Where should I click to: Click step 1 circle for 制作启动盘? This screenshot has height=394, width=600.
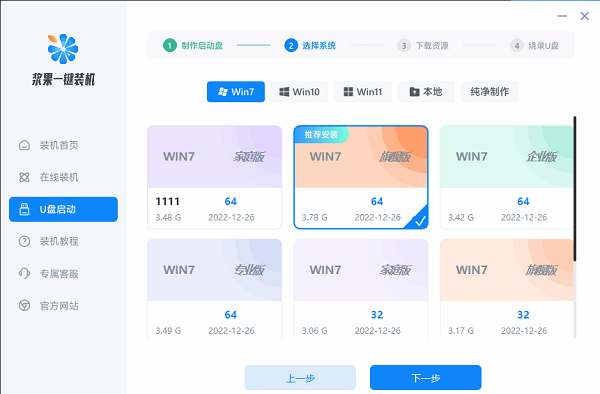click(170, 46)
